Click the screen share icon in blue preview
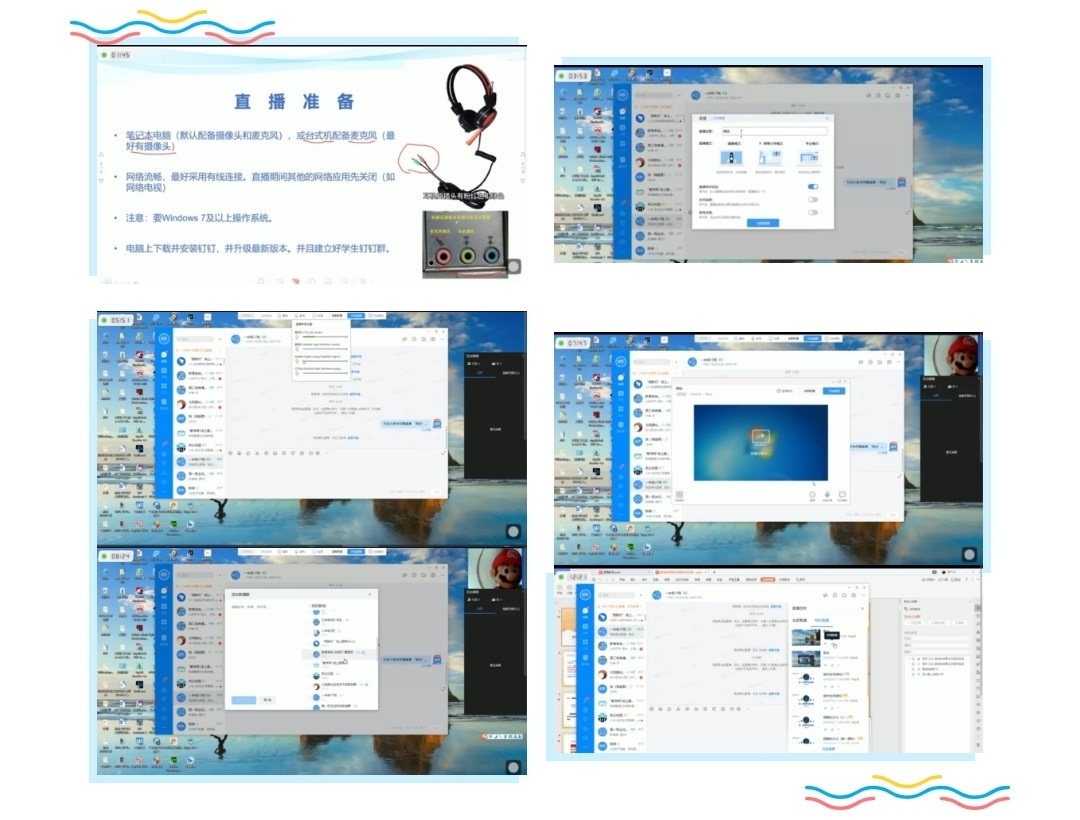The width and height of the screenshot is (1080, 820). 761,435
